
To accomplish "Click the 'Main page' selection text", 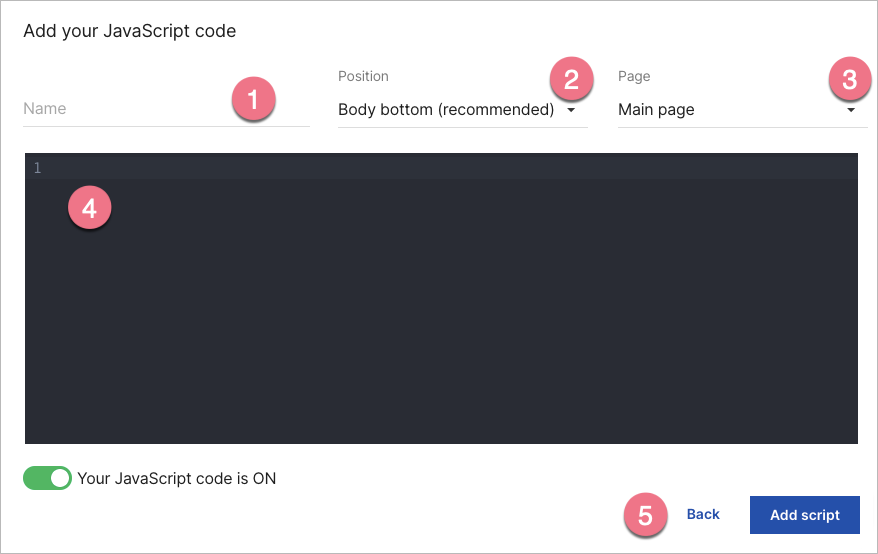I will coord(656,110).
